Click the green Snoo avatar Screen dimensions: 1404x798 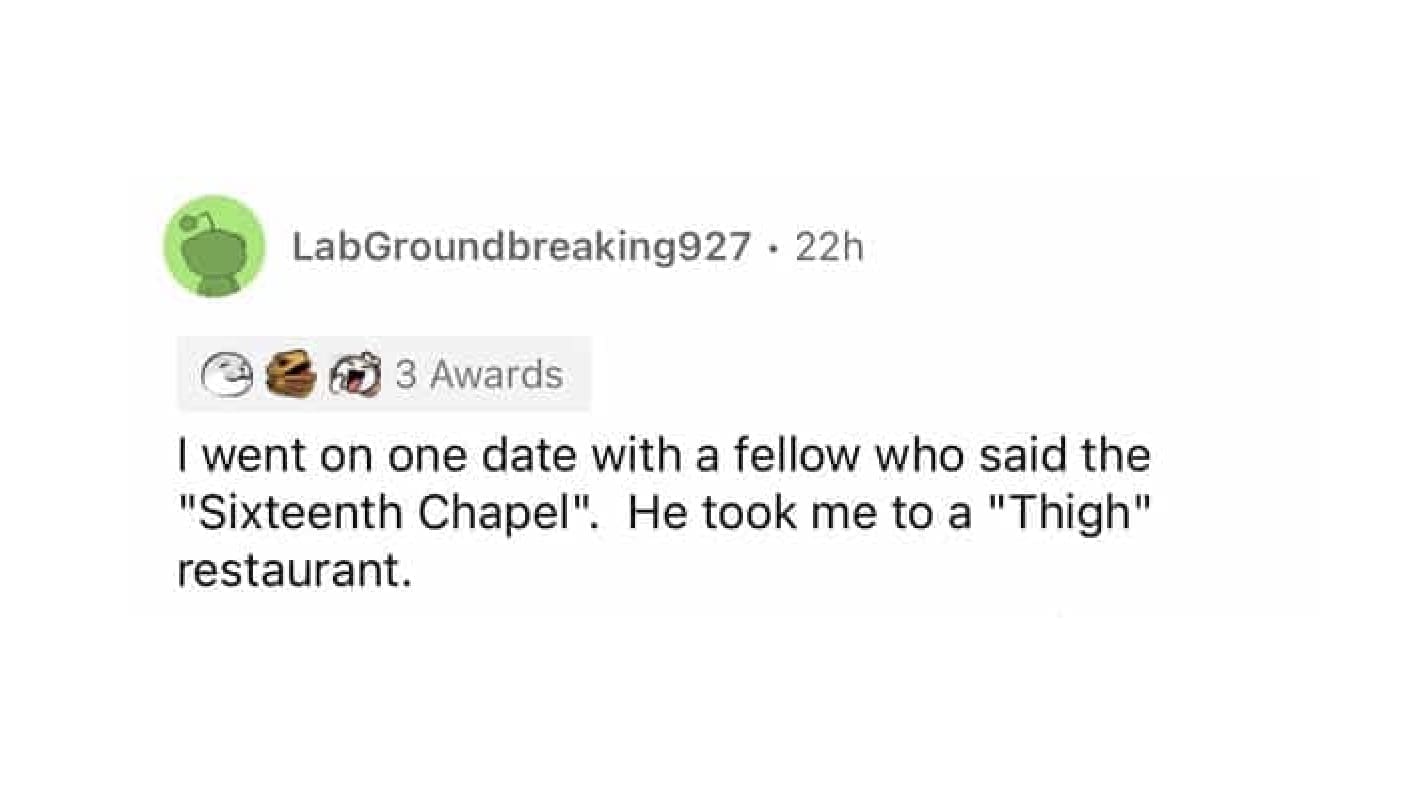coord(214,246)
